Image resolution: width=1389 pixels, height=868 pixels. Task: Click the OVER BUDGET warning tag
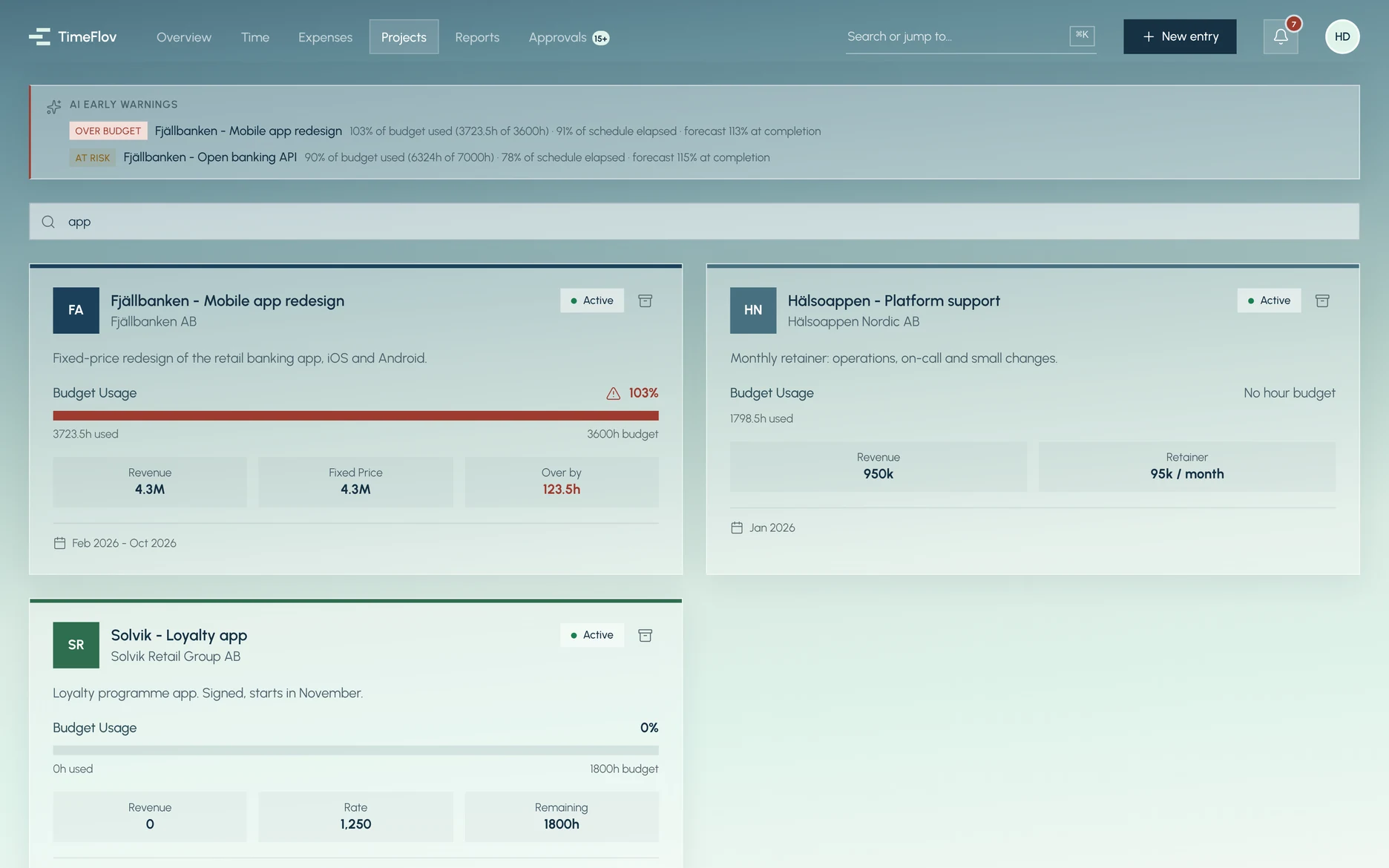coord(108,131)
